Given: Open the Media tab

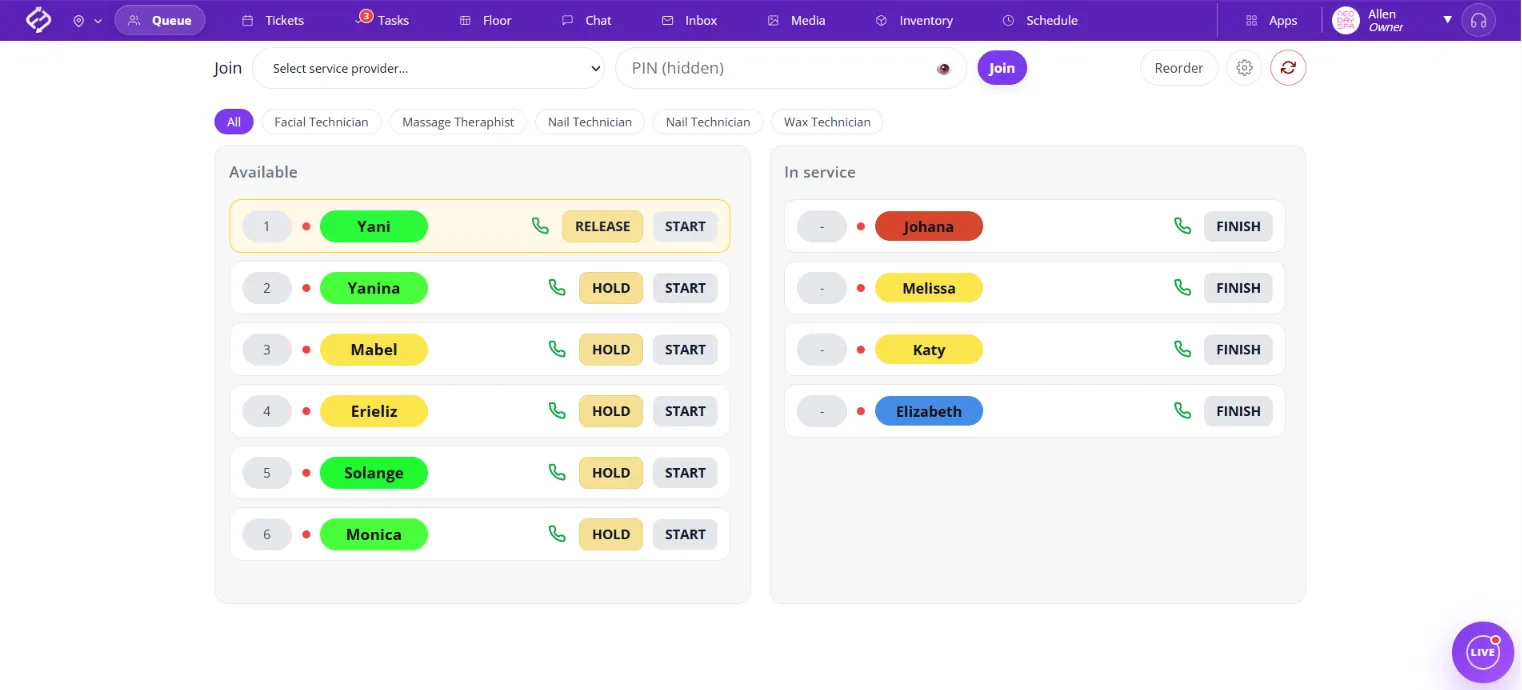Looking at the screenshot, I should [796, 20].
